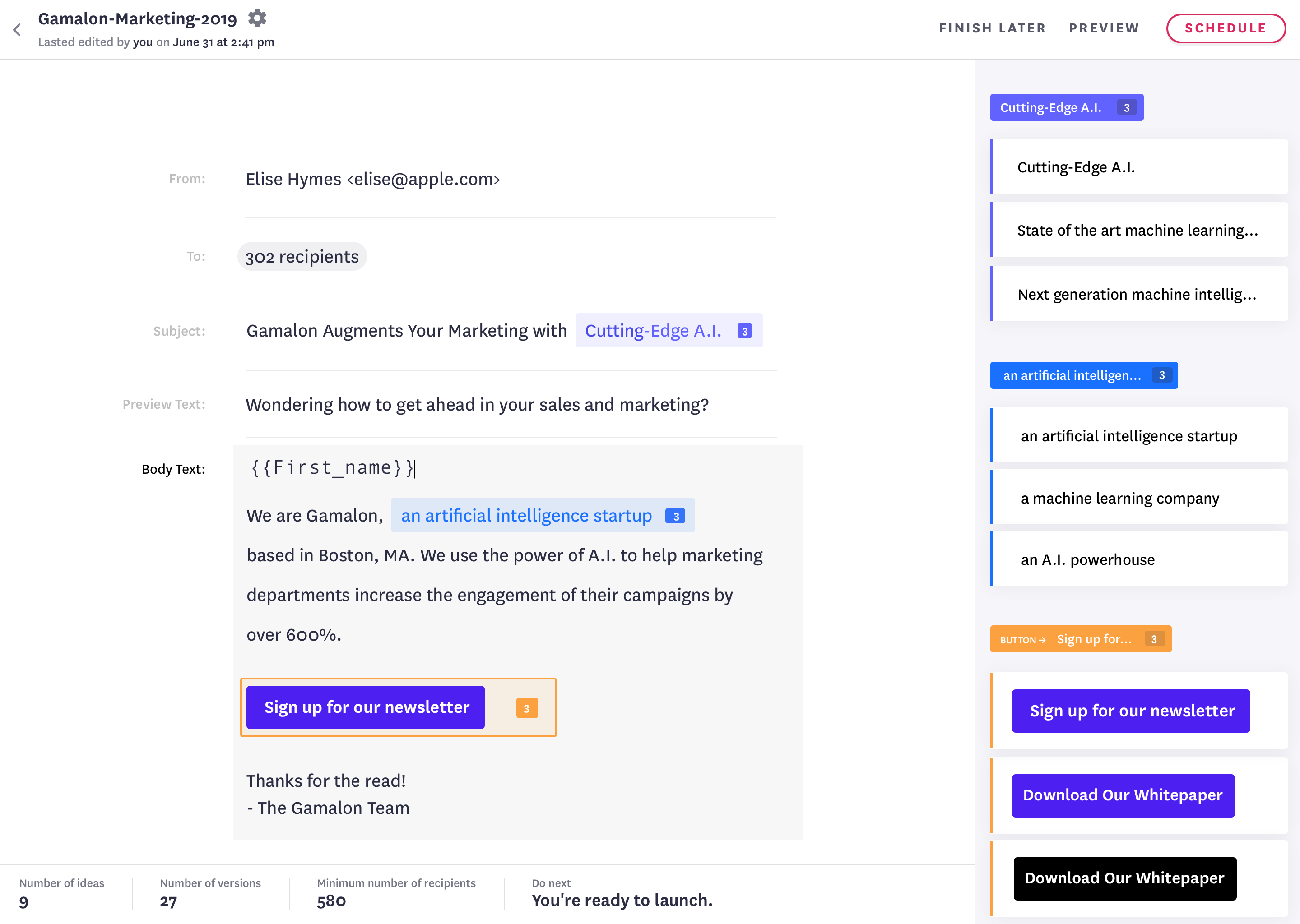Open the 302 recipients chip
Screen dimensions: 1300x924
(x=302, y=257)
